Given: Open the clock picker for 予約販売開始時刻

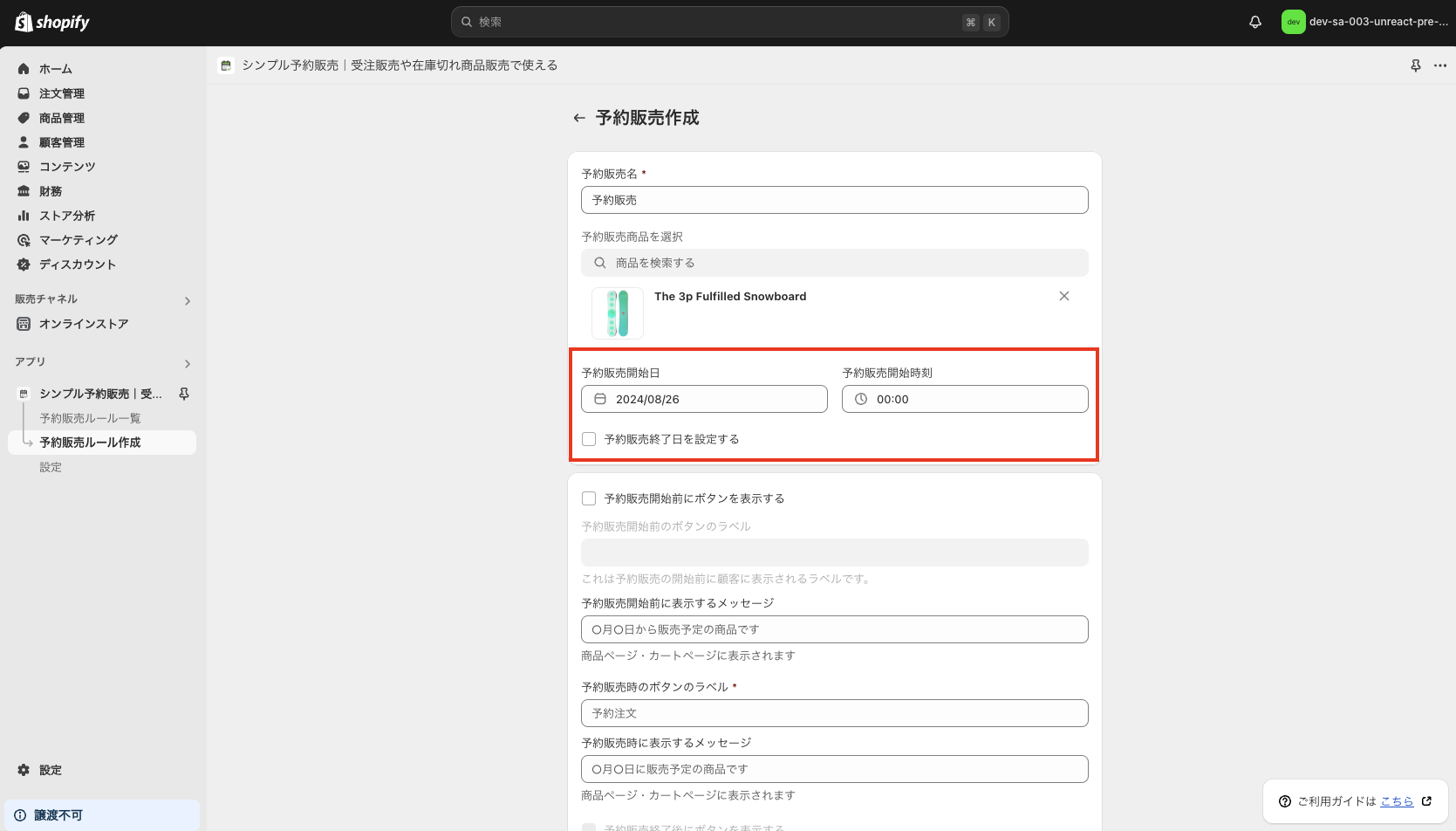Looking at the screenshot, I should 859,399.
